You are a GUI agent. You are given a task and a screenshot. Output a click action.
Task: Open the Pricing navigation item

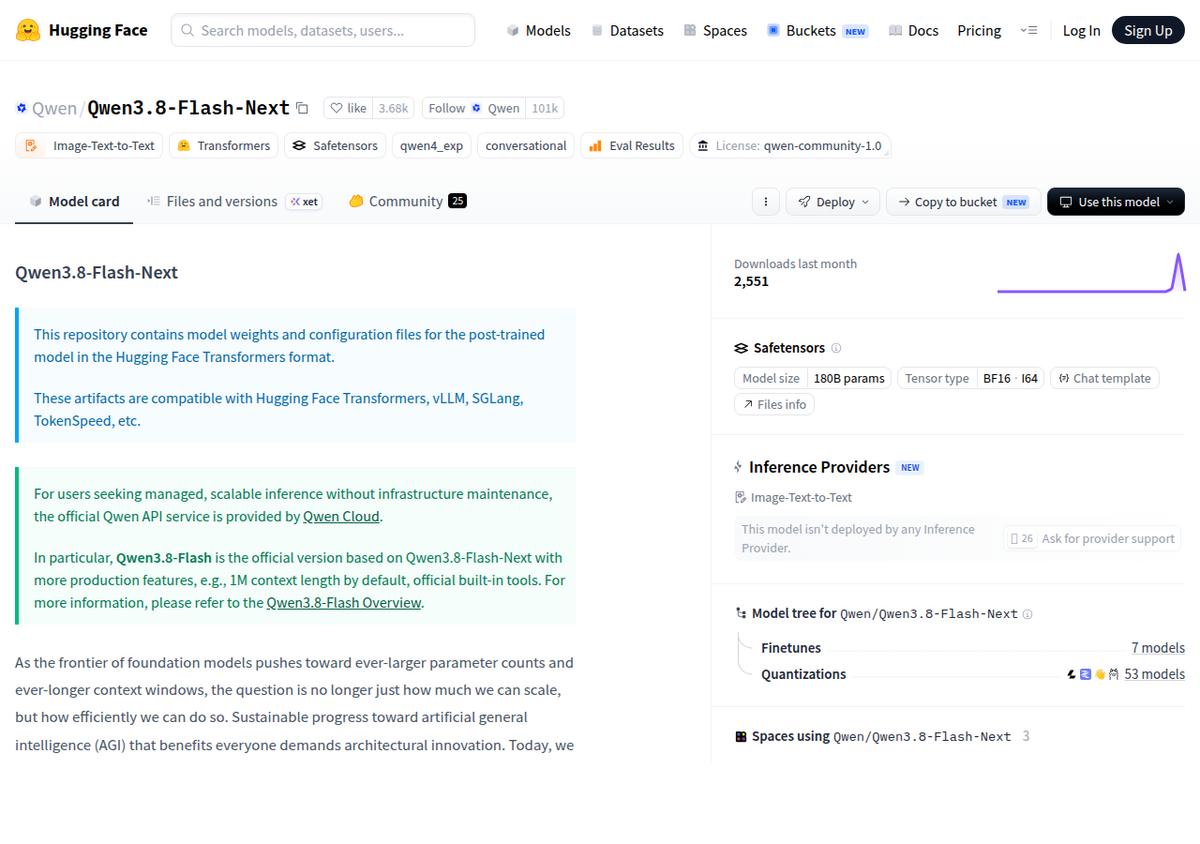click(x=979, y=31)
